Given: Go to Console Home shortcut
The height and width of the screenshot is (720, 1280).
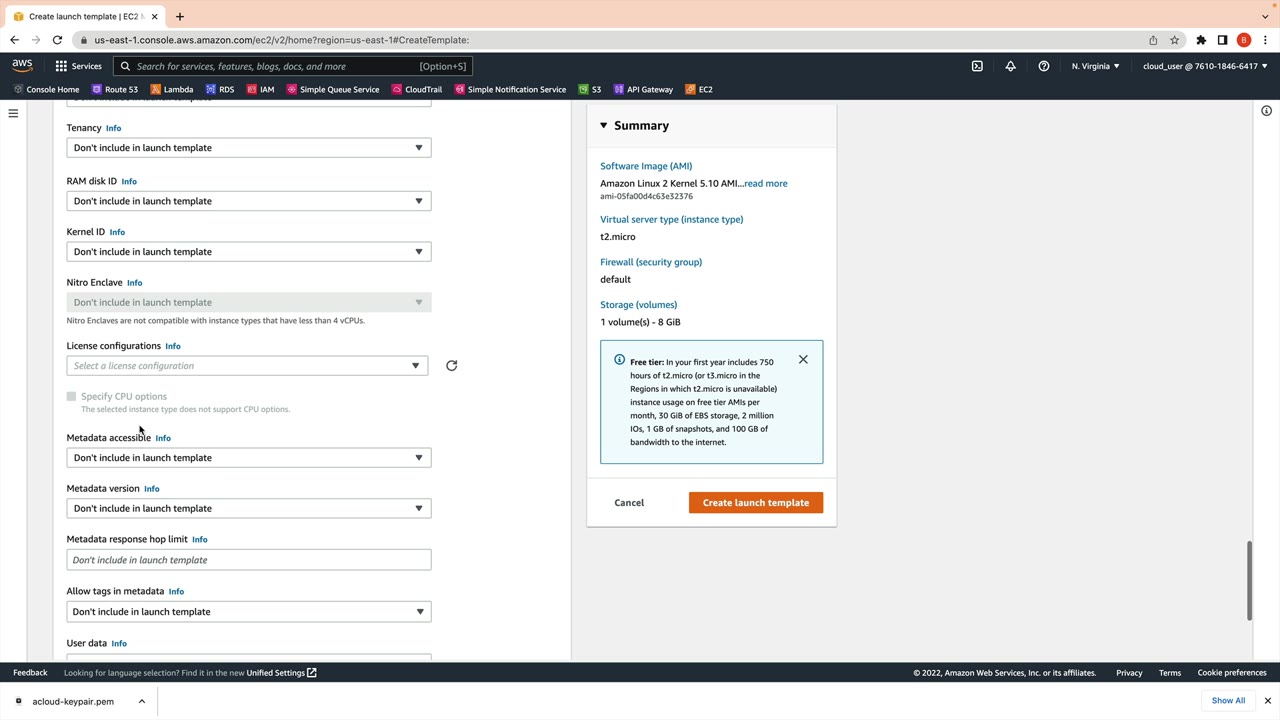Looking at the screenshot, I should (46, 89).
